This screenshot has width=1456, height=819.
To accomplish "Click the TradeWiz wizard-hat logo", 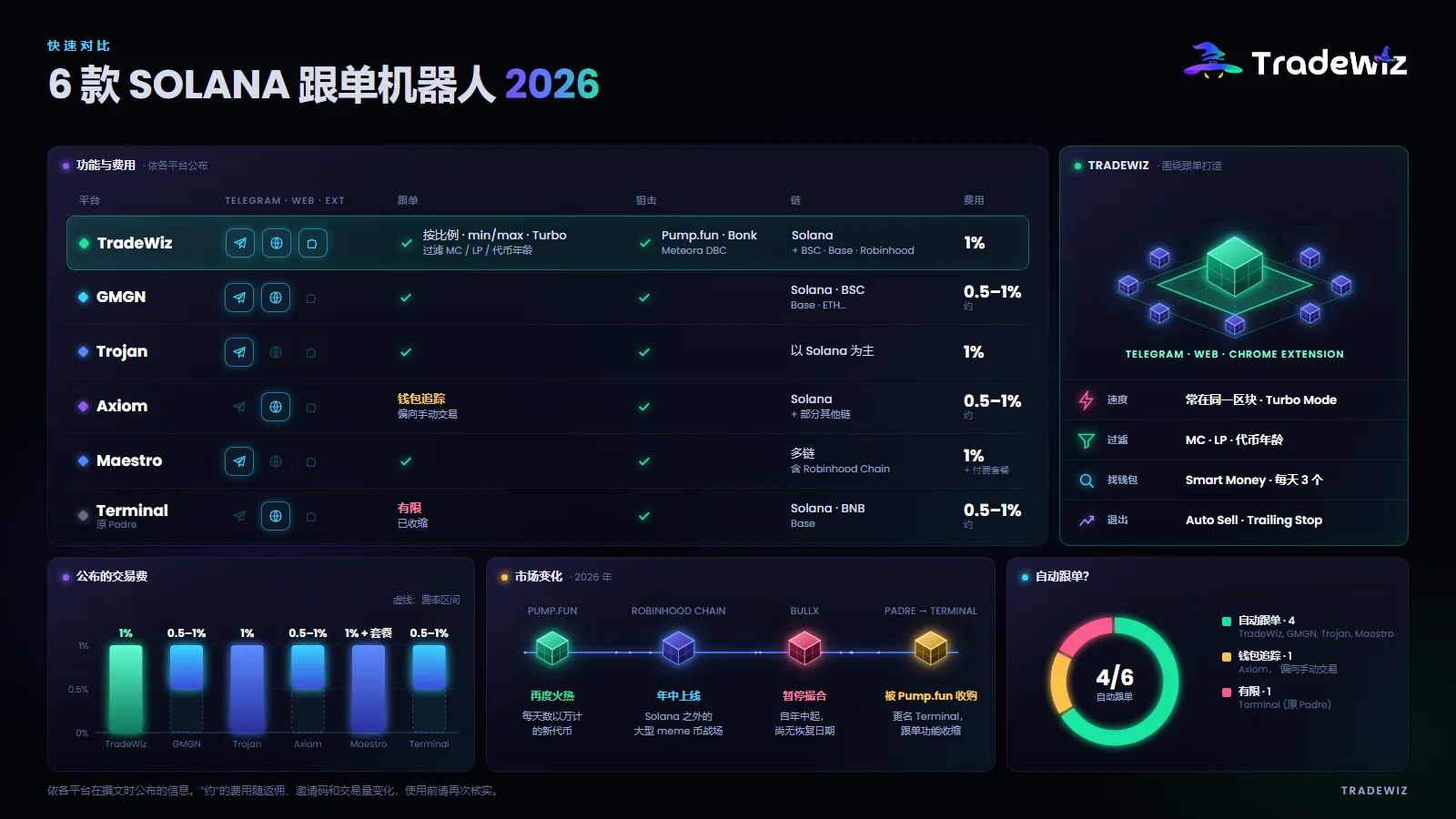I will coord(1212,61).
